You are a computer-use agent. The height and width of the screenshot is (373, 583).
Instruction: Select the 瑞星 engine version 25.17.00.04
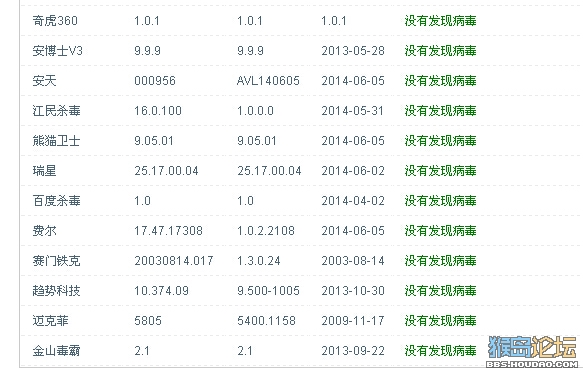pyautogui.click(x=166, y=171)
